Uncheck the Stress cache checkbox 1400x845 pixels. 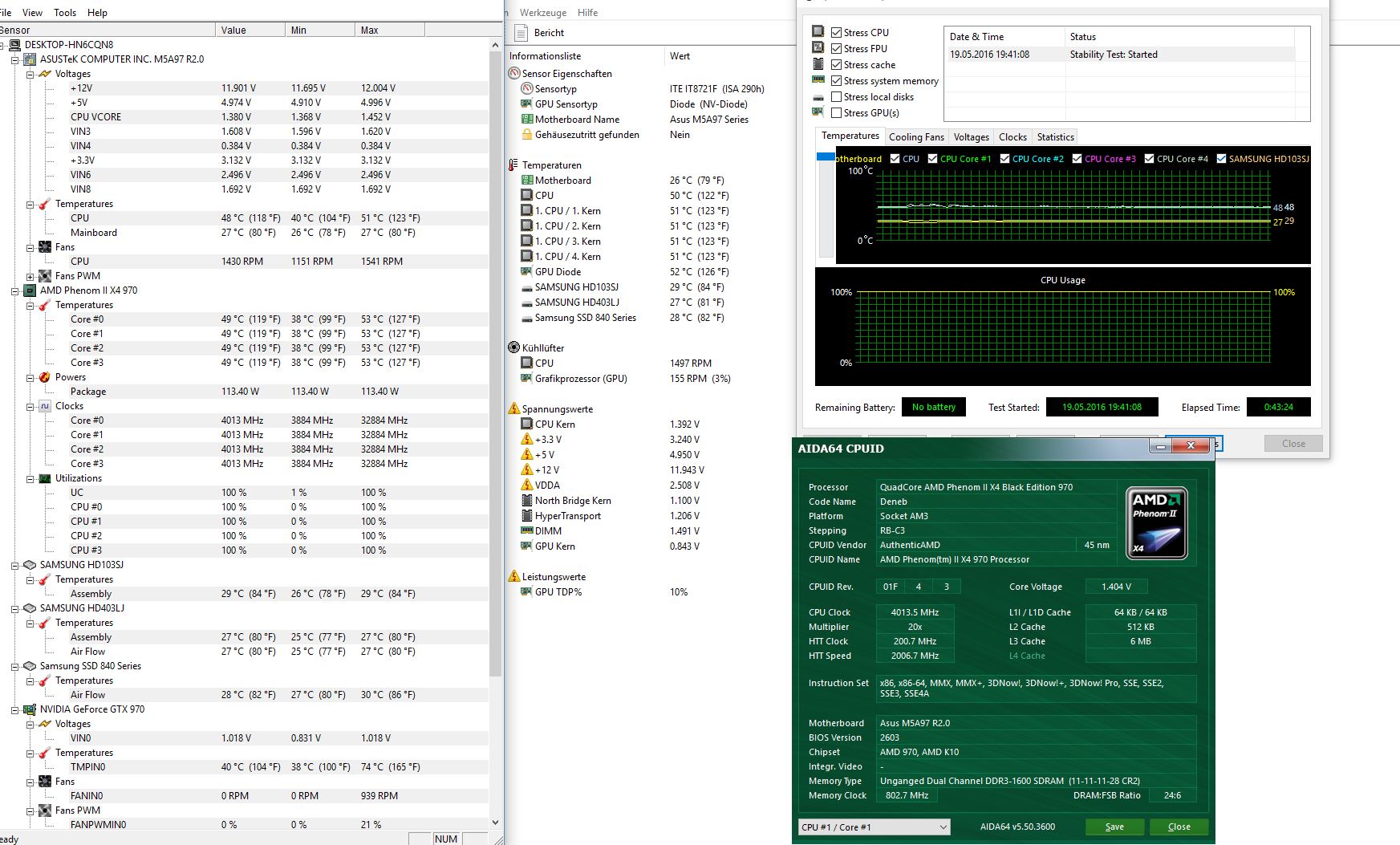(x=837, y=65)
